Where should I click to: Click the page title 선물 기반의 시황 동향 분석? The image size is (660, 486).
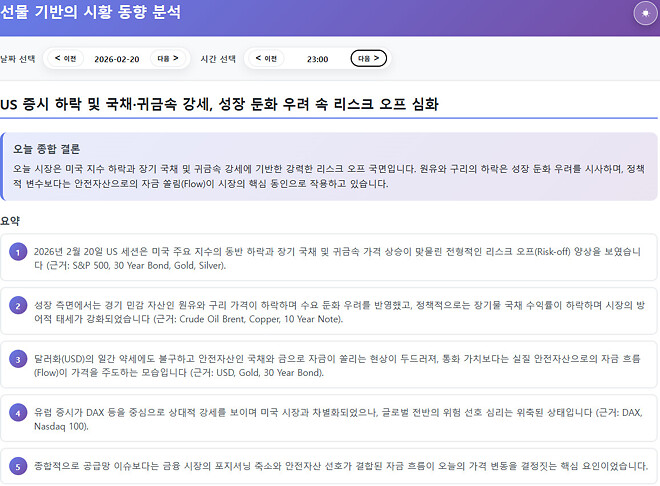tap(90, 11)
